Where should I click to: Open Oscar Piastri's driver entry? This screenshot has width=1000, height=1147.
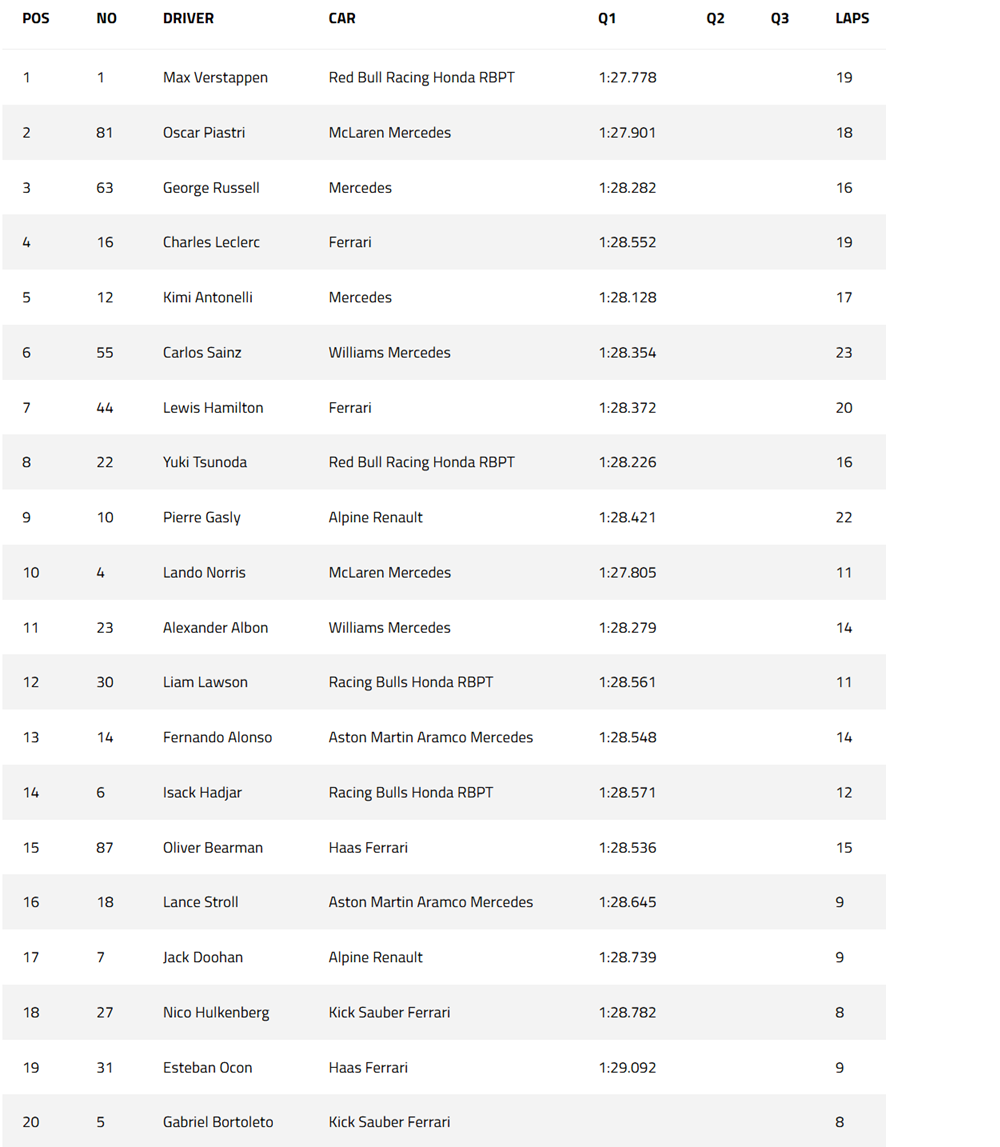204,133
